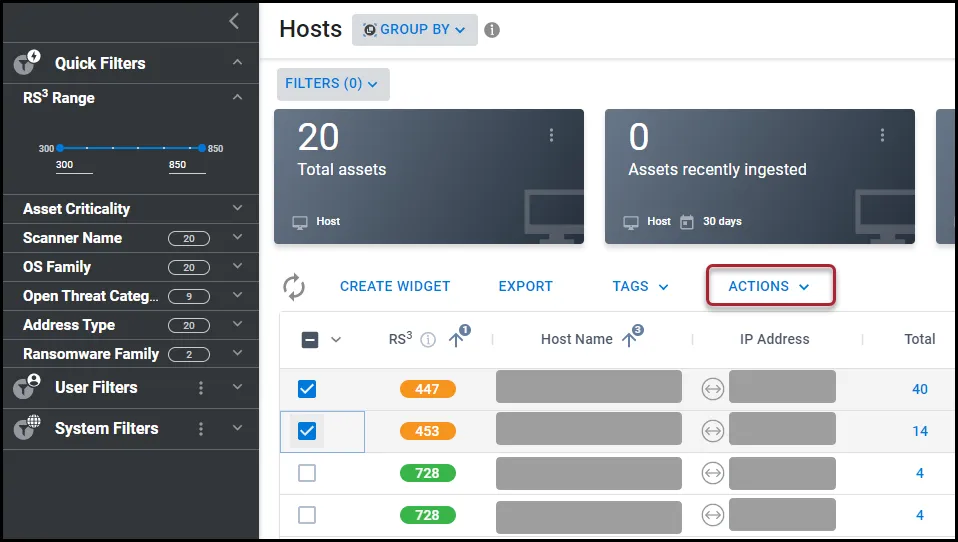Screen dimensions: 958x542
Task: Expand the Address Type filter
Action: point(238,324)
